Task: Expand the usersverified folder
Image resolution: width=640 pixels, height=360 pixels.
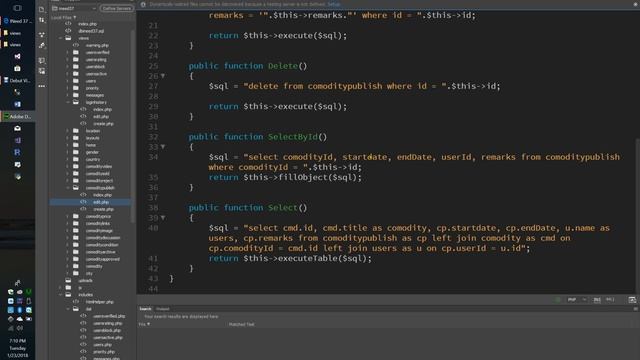Action: click(68, 52)
